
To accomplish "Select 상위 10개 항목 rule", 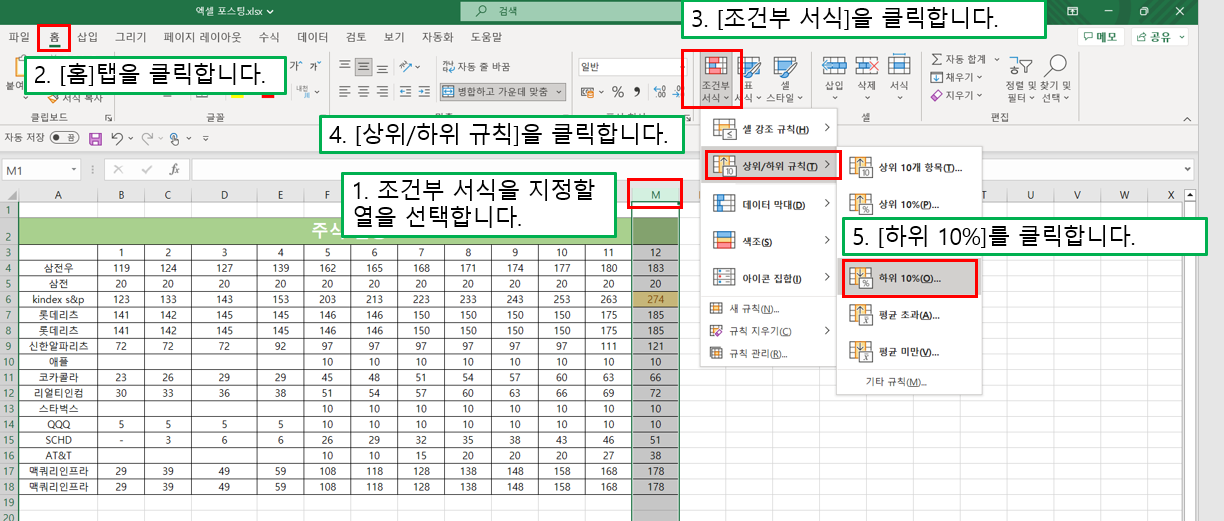I will point(909,168).
